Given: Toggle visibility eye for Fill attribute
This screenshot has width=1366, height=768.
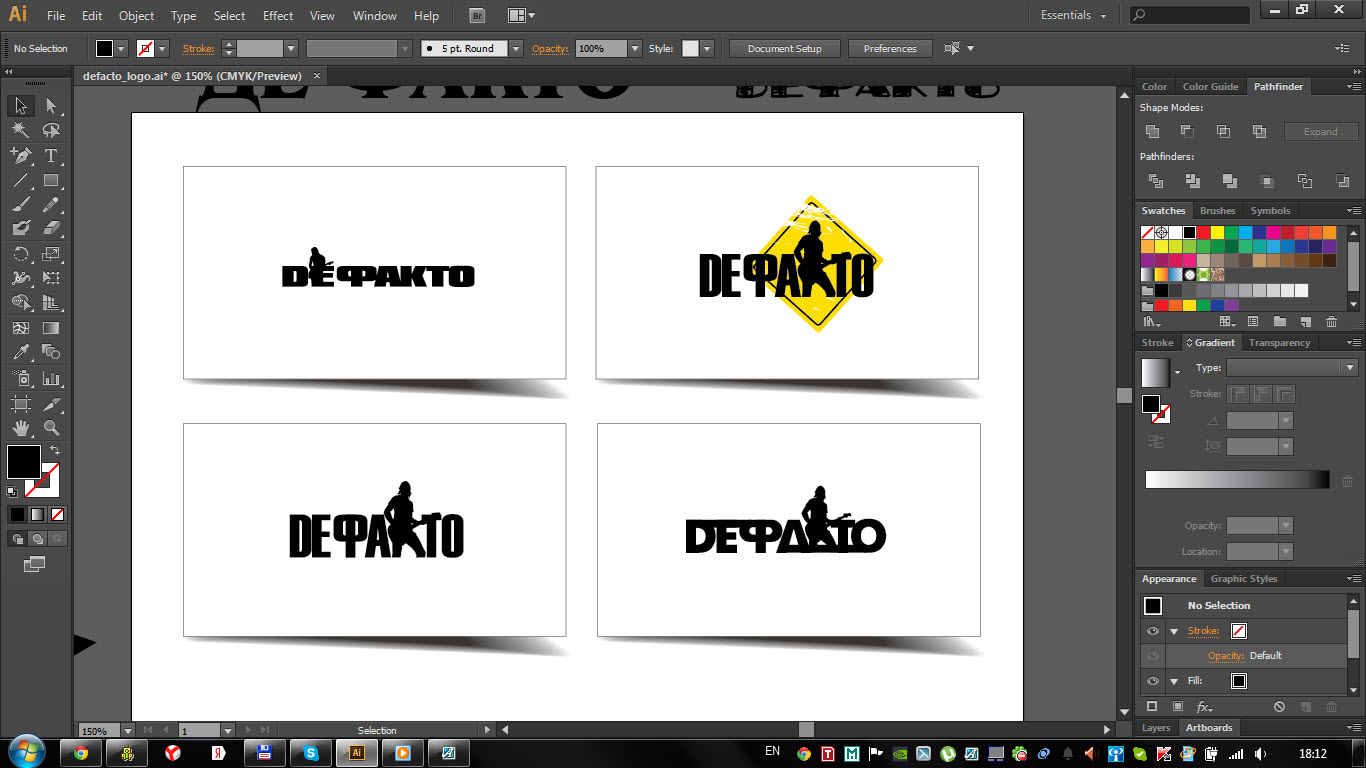Looking at the screenshot, I should (x=1153, y=681).
